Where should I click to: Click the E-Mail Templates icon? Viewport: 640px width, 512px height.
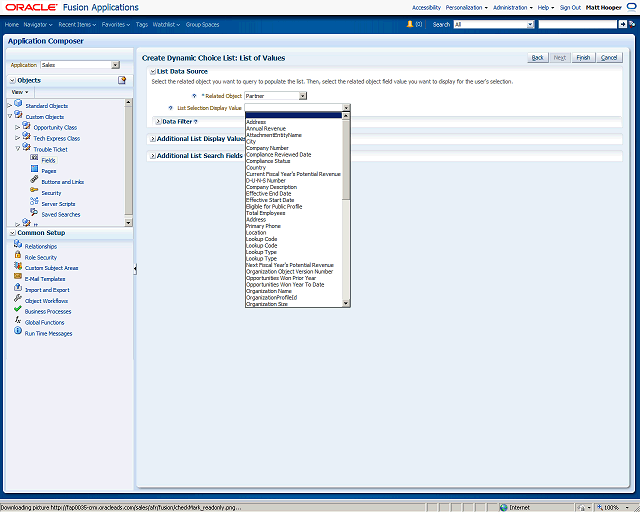coord(18,276)
